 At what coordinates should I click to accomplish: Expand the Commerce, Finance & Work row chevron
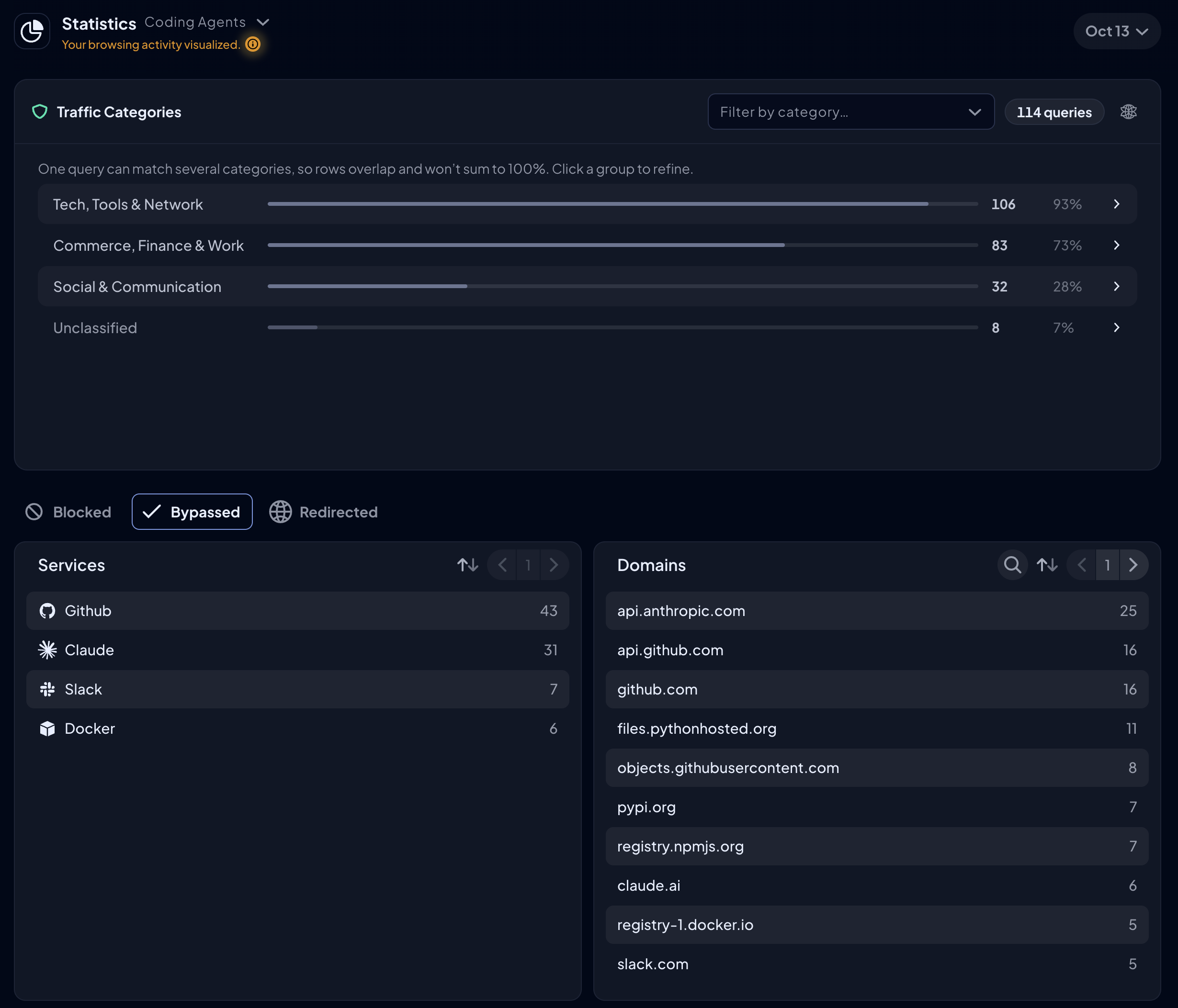(1117, 246)
